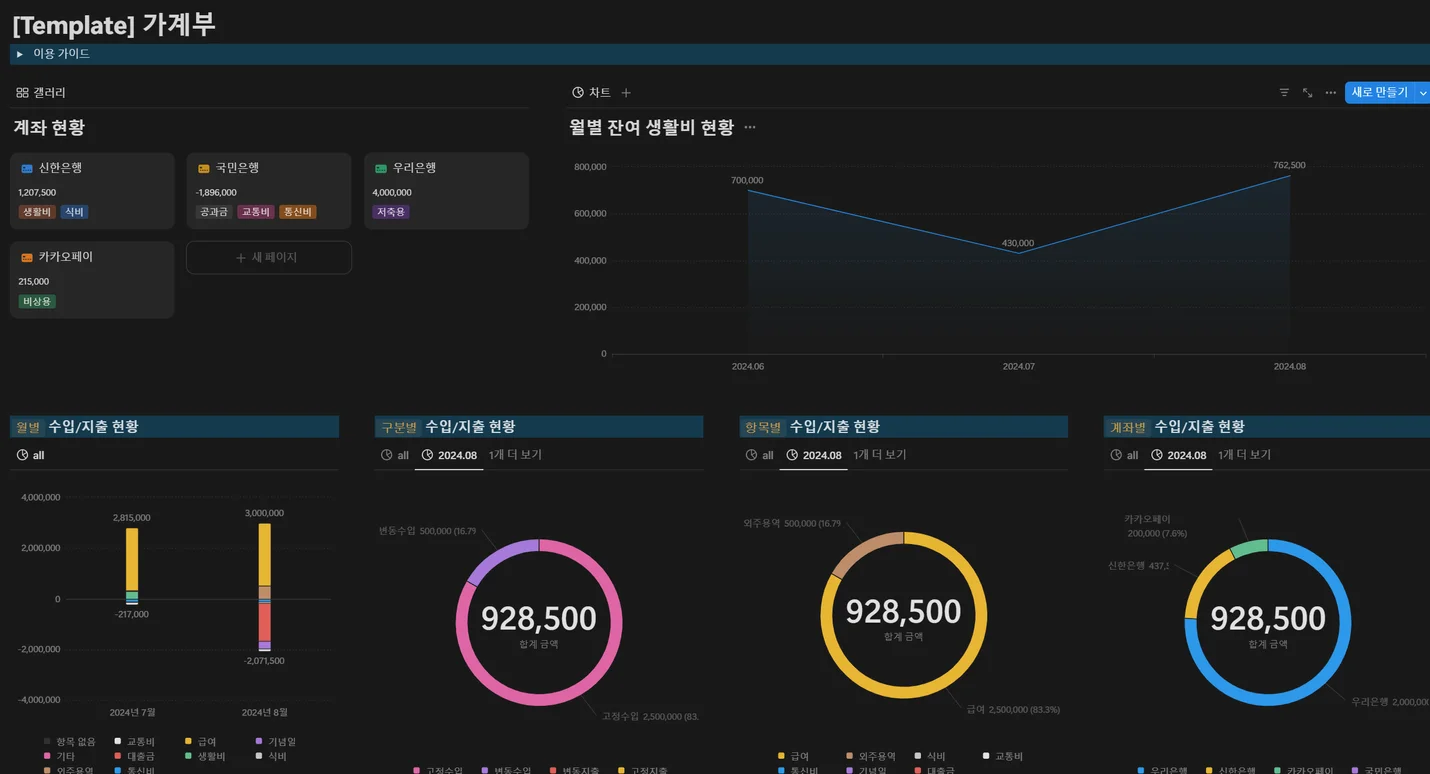1430x774 pixels.
Task: Expand 1개 더 보기 under 구분별 수입/지출 현황
Action: pyautogui.click(x=515, y=455)
